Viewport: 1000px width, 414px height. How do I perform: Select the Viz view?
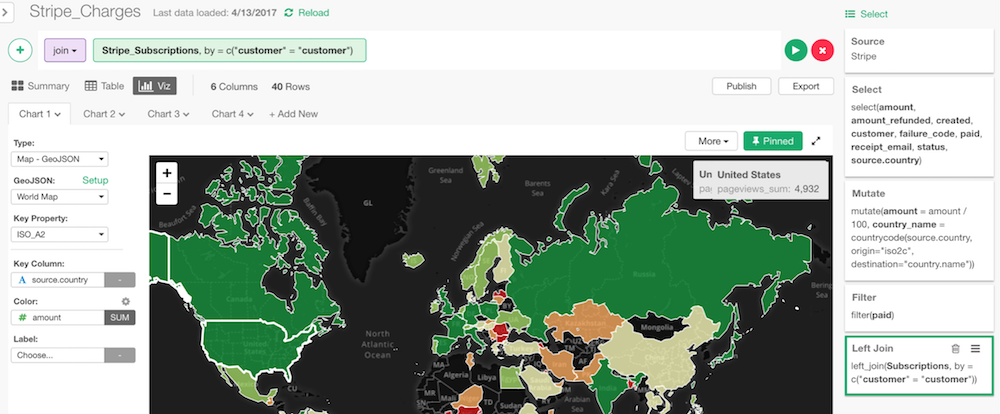[154, 86]
